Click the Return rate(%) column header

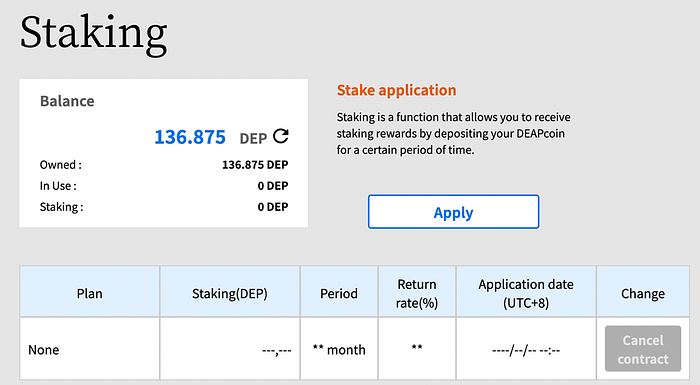417,292
